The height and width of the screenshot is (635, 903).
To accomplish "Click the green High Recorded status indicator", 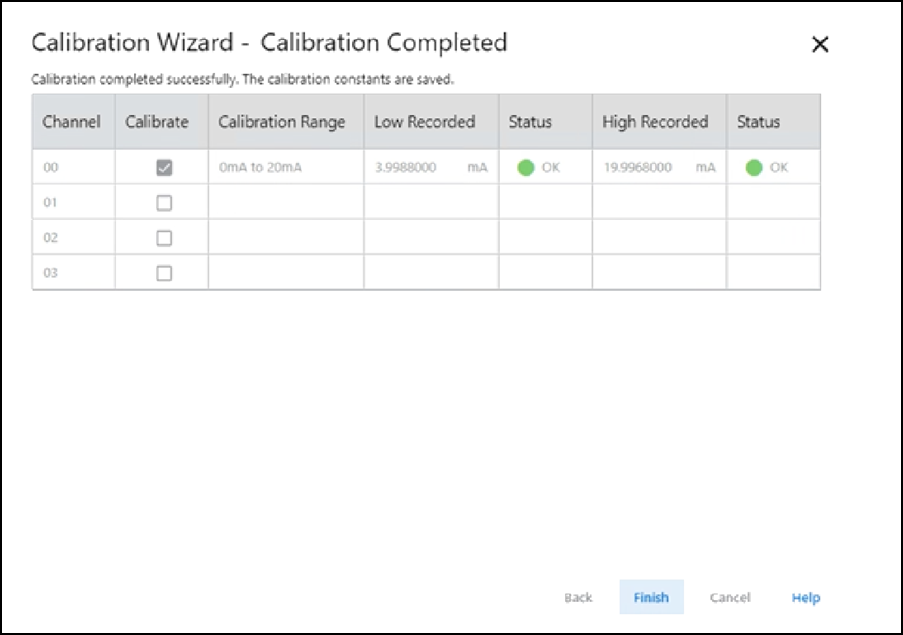I will pyautogui.click(x=754, y=168).
